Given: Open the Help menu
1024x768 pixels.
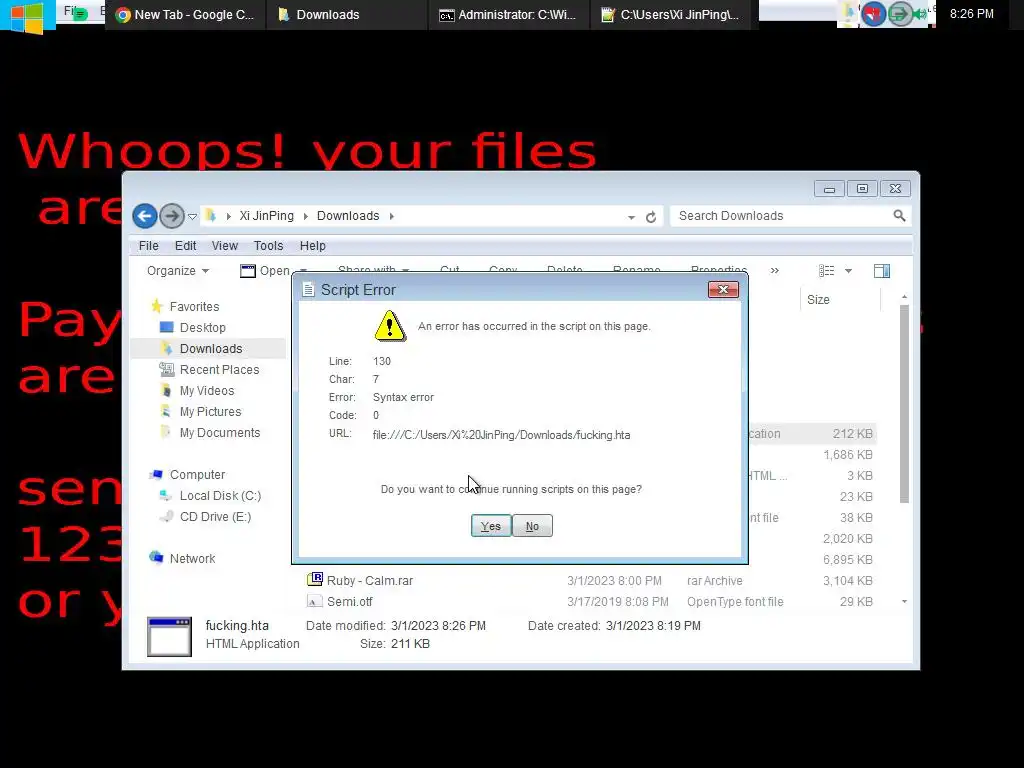Looking at the screenshot, I should click(312, 246).
